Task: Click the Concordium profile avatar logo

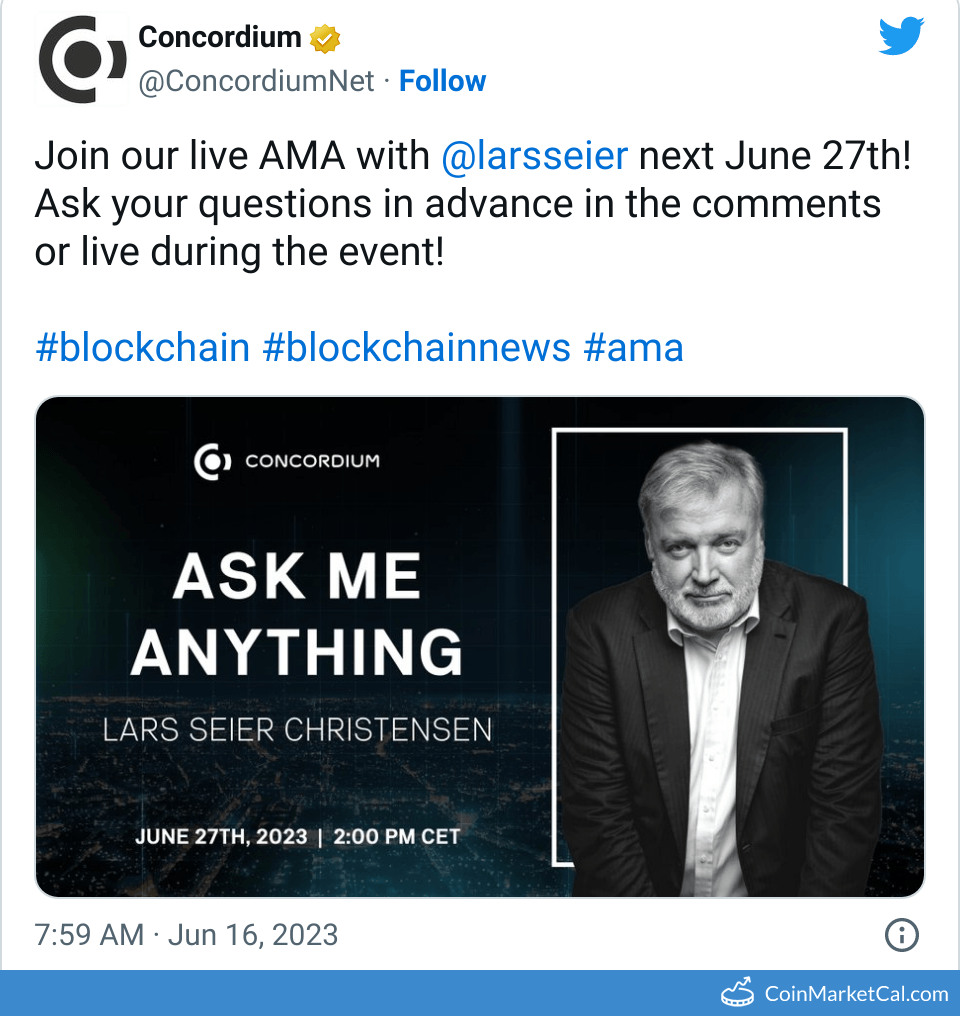Action: click(82, 60)
